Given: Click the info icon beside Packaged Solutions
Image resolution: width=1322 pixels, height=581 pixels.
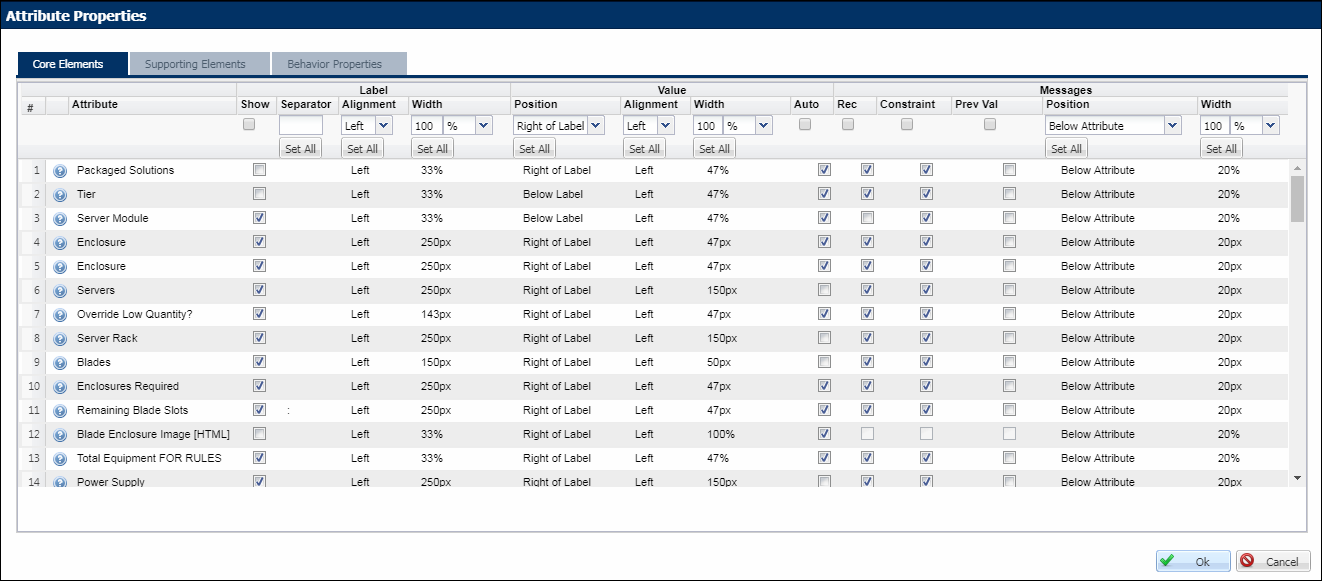Looking at the screenshot, I should click(x=59, y=170).
